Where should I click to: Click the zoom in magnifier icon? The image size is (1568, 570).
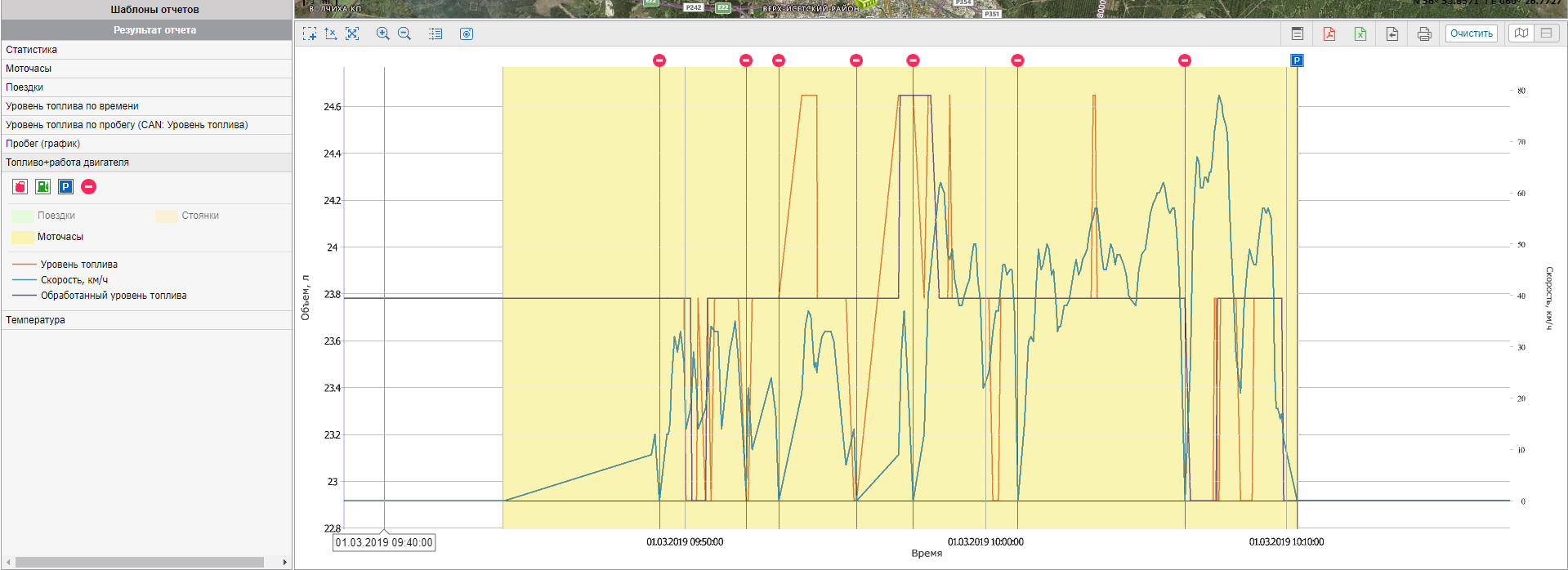(382, 33)
